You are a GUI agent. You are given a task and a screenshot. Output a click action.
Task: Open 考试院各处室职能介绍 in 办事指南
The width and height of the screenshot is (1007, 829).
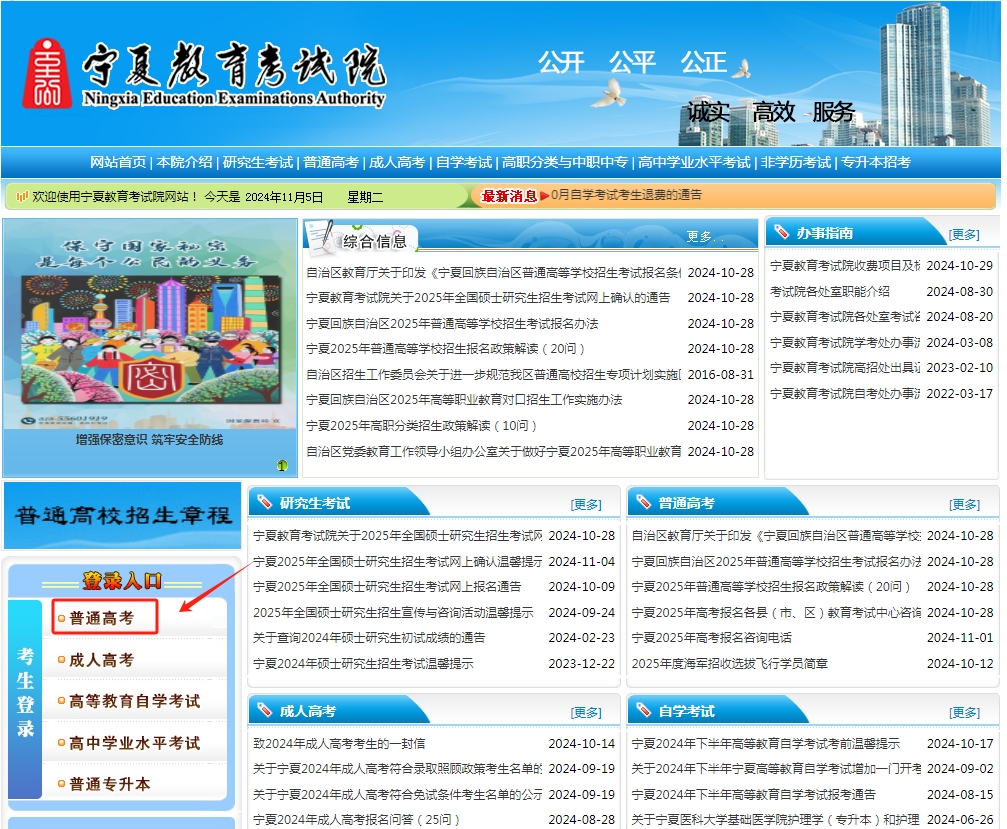point(830,292)
